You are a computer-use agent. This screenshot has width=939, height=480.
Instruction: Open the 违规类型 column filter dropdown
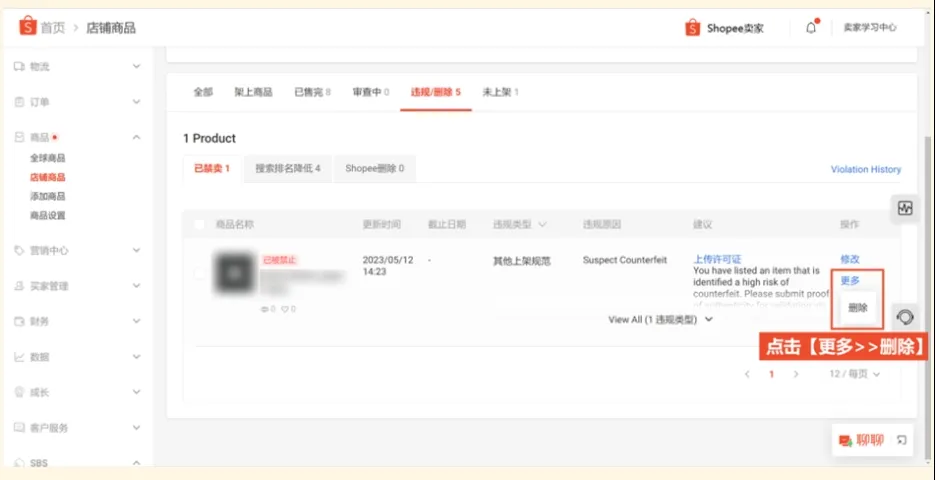point(543,225)
